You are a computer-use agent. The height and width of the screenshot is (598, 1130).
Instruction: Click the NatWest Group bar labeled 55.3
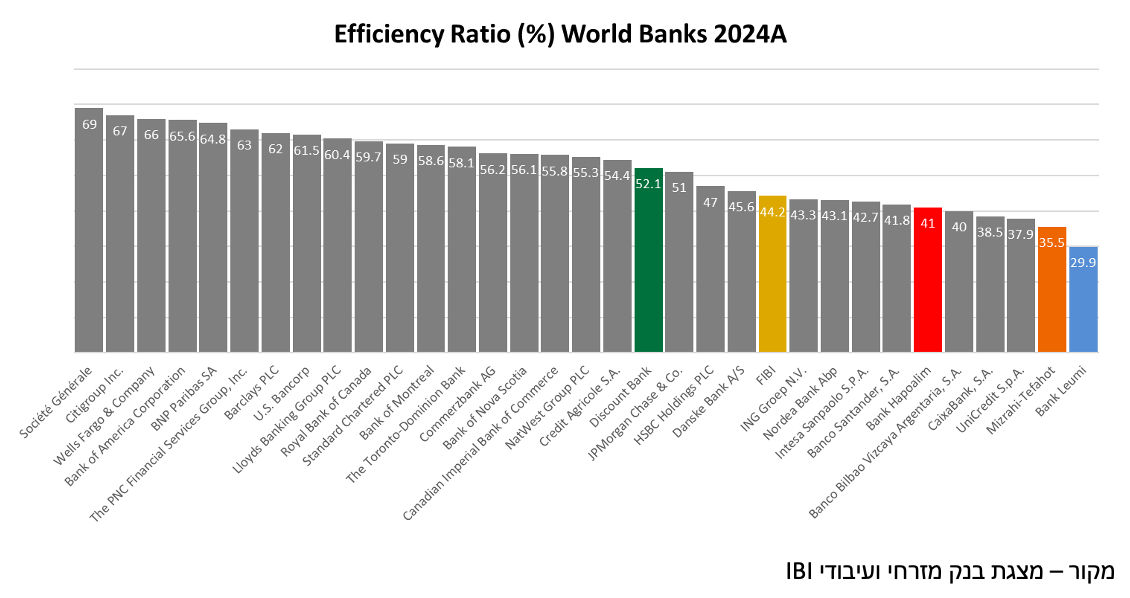point(586,255)
